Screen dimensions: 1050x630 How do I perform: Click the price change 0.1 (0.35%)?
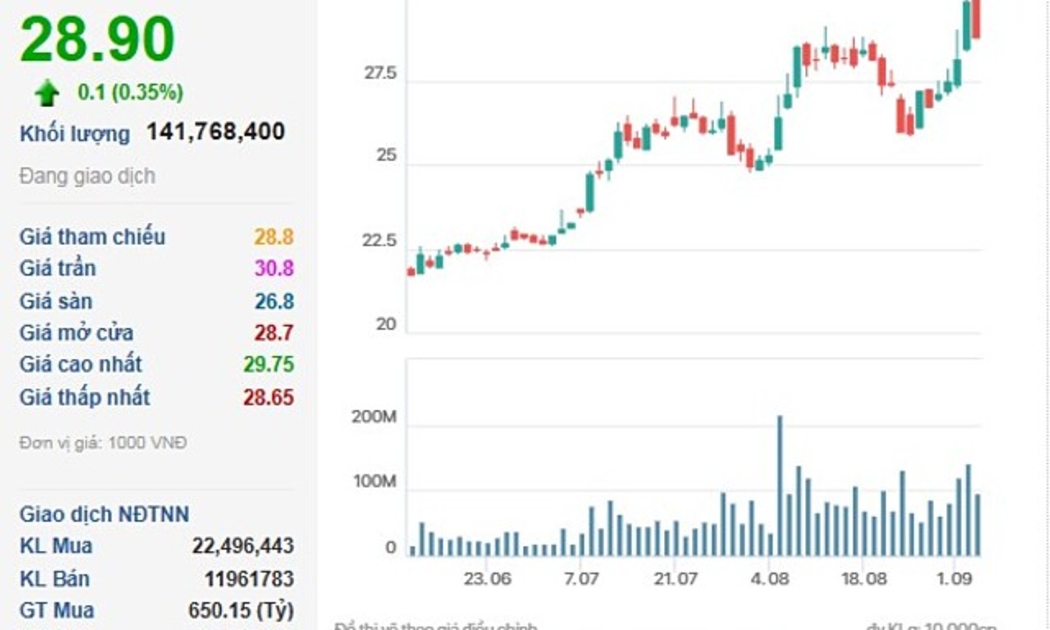130,93
